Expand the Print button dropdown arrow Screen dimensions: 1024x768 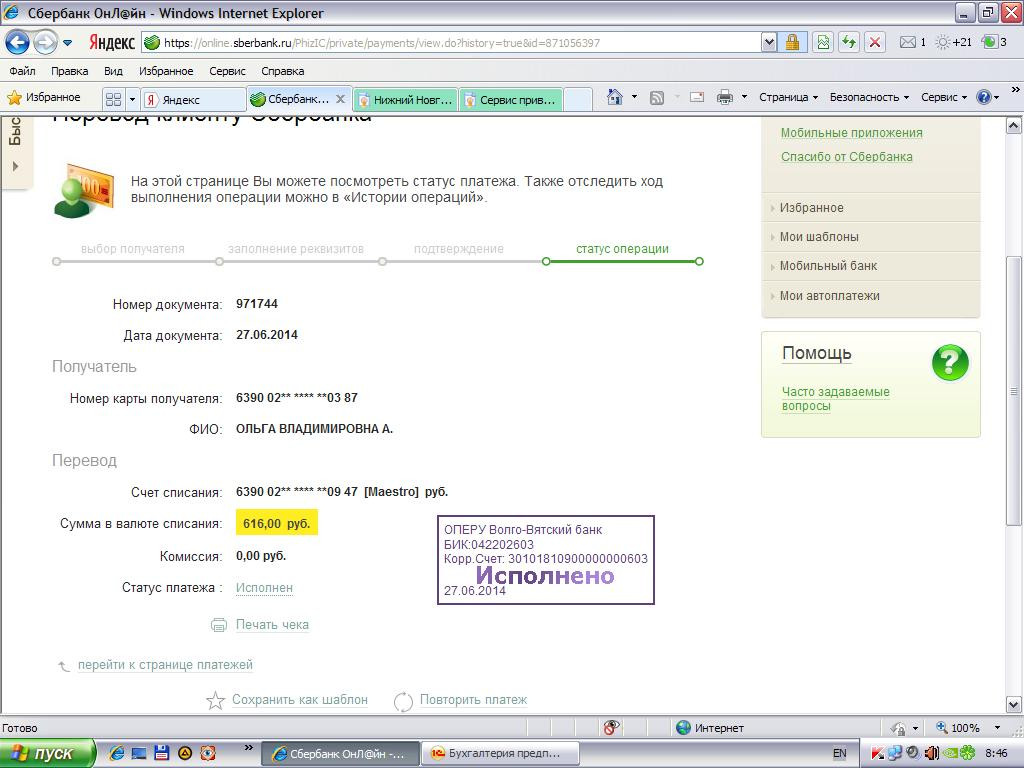tap(744, 97)
